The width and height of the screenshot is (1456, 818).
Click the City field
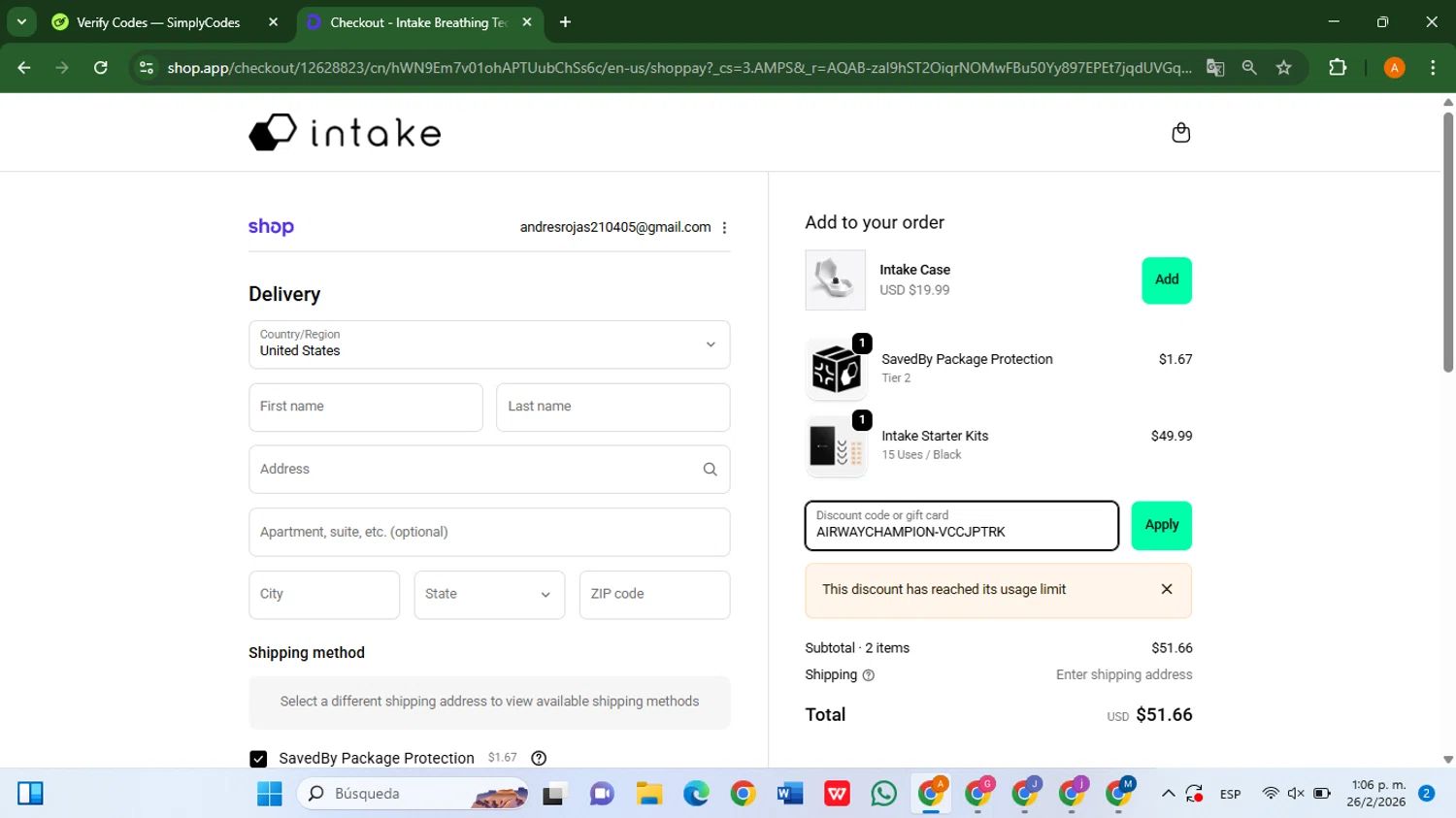(x=324, y=595)
